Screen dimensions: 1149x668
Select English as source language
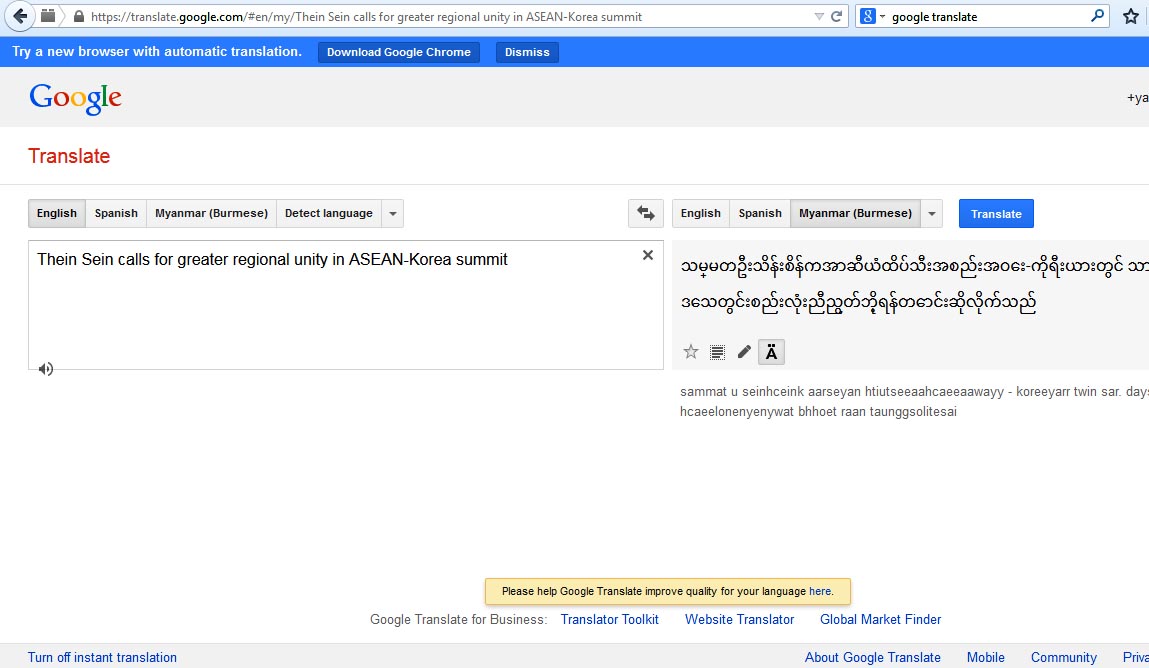click(x=56, y=213)
